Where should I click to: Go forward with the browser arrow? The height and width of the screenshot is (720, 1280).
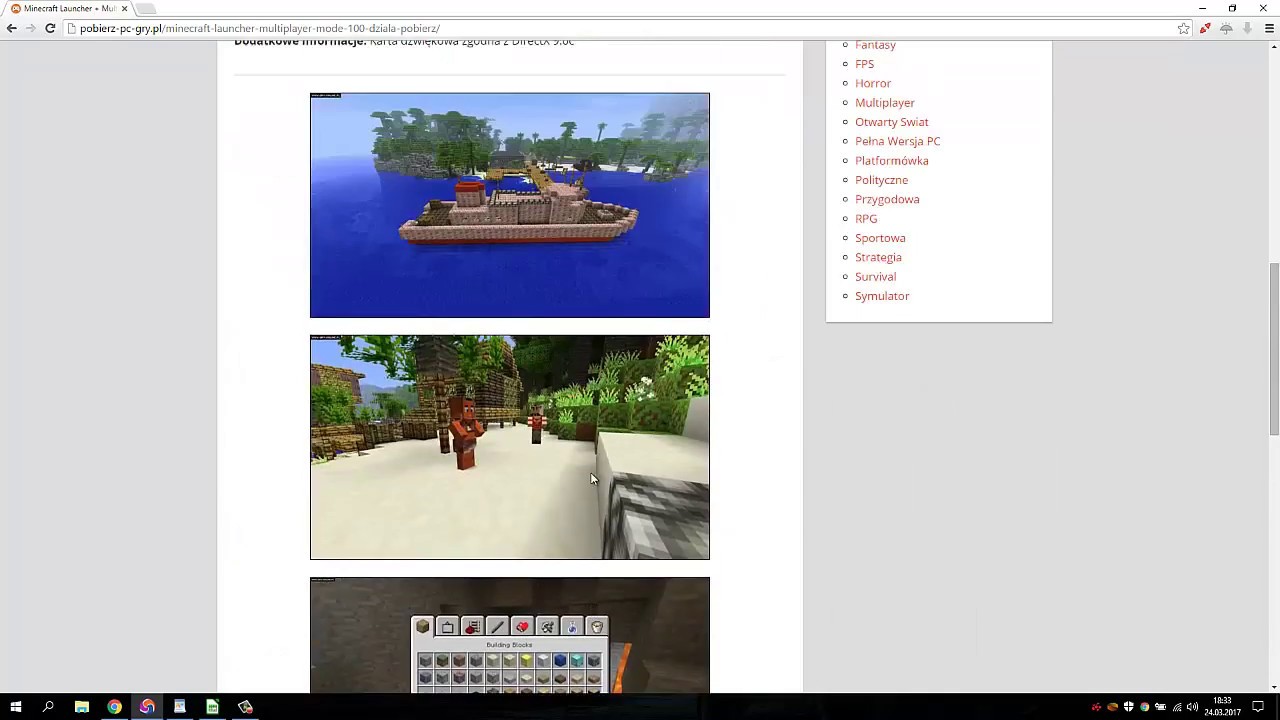point(31,28)
